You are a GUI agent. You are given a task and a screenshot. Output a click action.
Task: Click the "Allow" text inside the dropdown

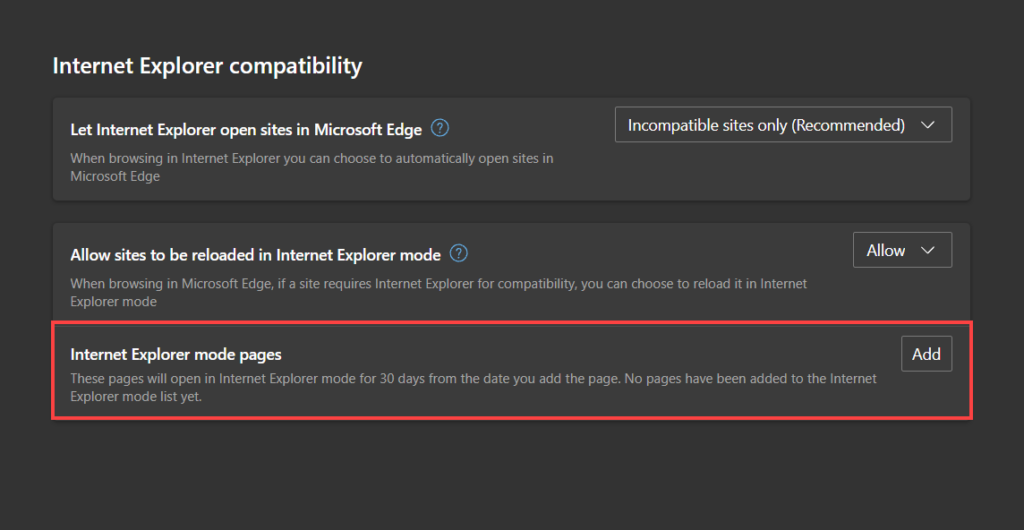886,251
